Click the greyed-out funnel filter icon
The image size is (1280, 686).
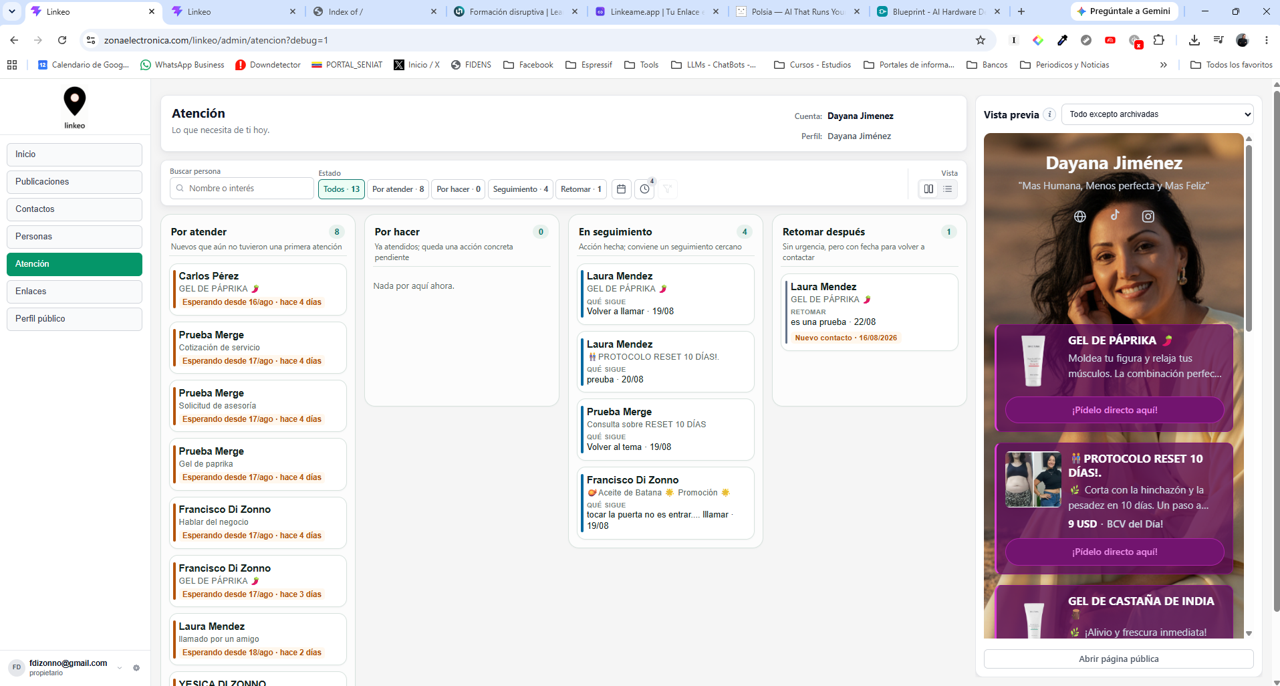tap(668, 189)
